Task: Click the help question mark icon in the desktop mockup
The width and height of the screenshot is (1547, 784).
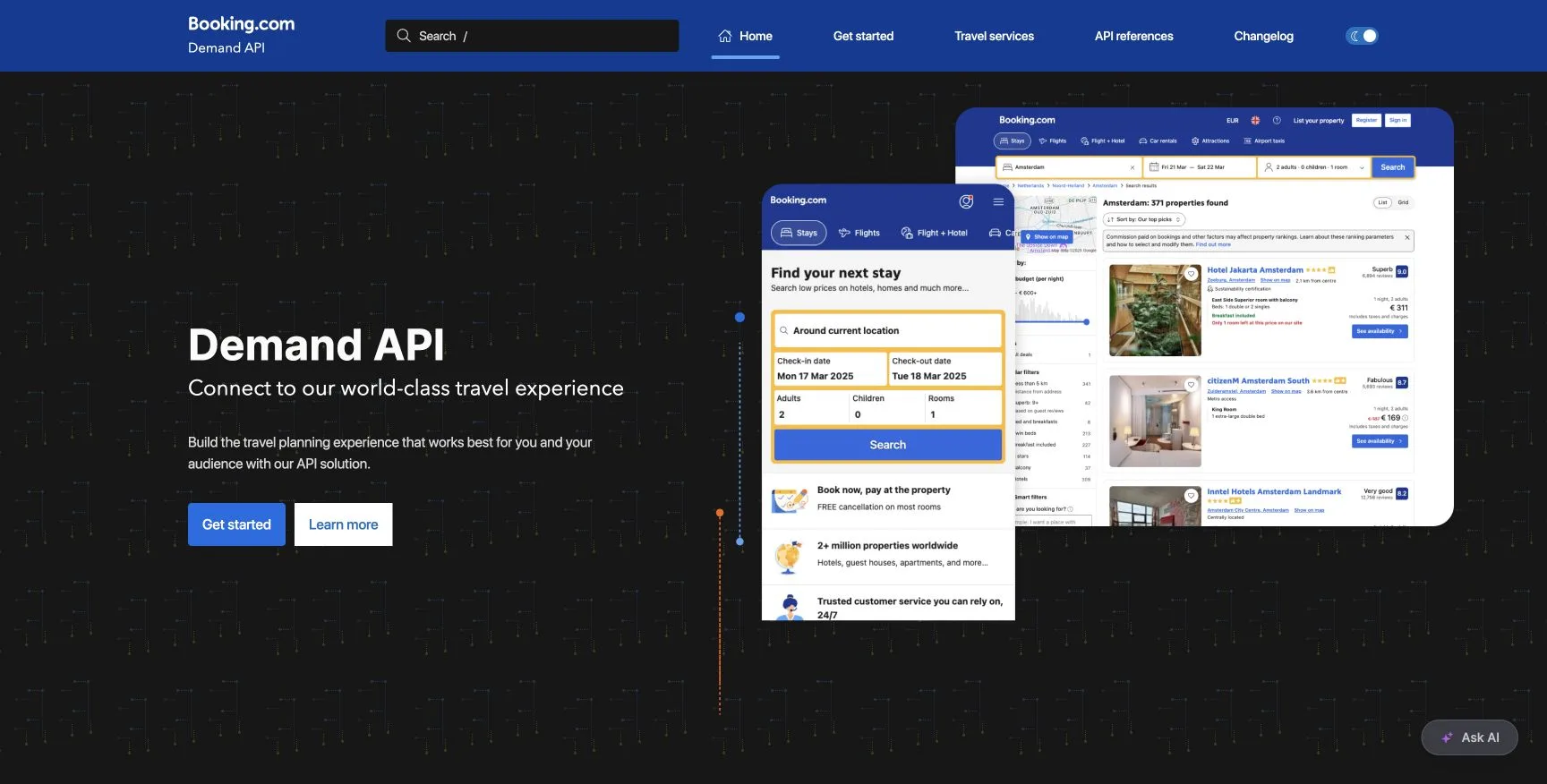Action: [1277, 120]
